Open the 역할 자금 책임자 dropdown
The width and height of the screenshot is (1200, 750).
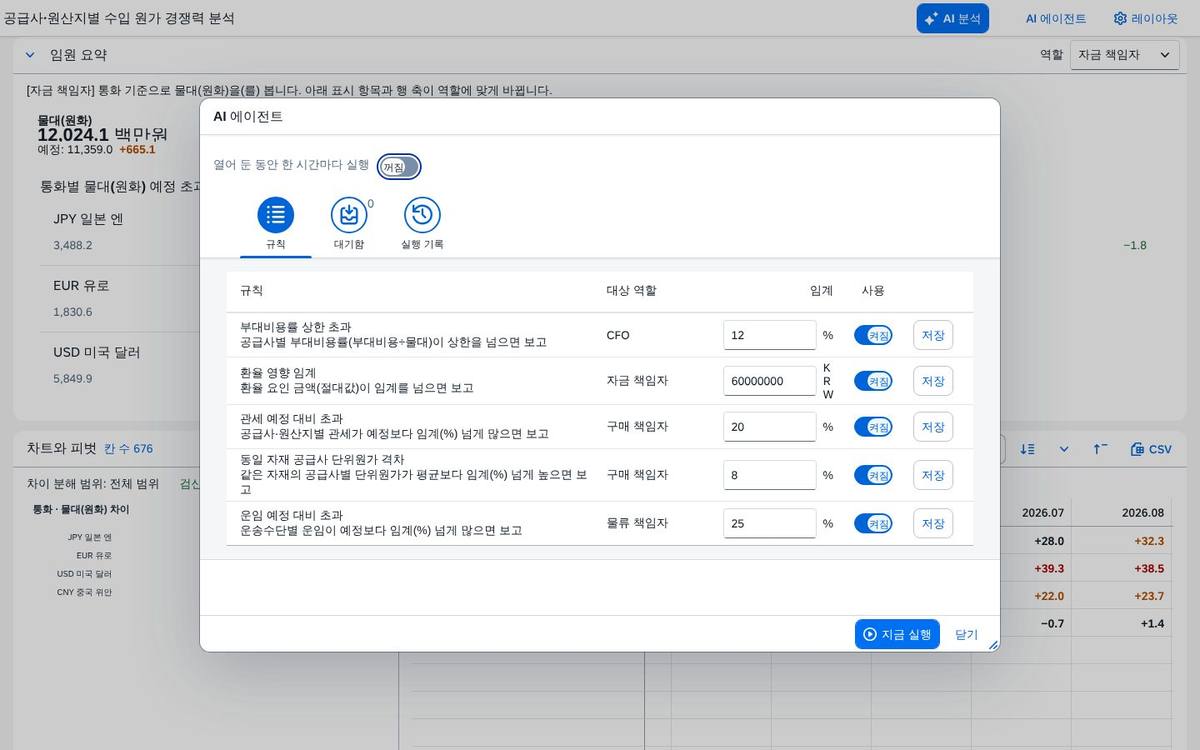[x=1125, y=55]
